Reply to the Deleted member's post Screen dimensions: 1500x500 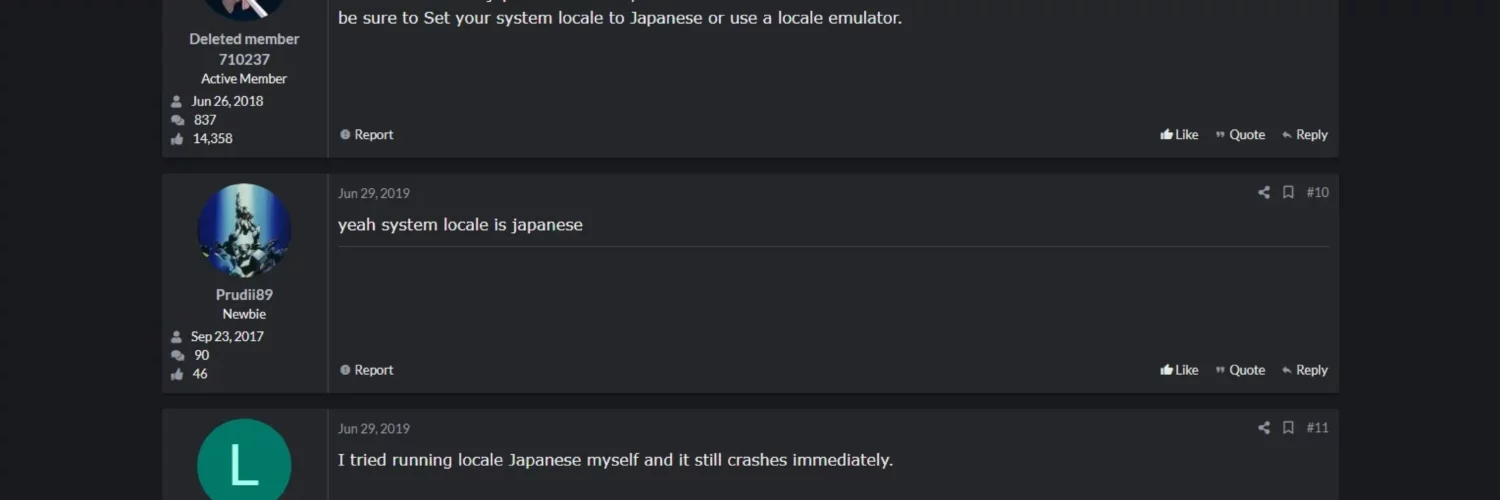tap(1305, 135)
